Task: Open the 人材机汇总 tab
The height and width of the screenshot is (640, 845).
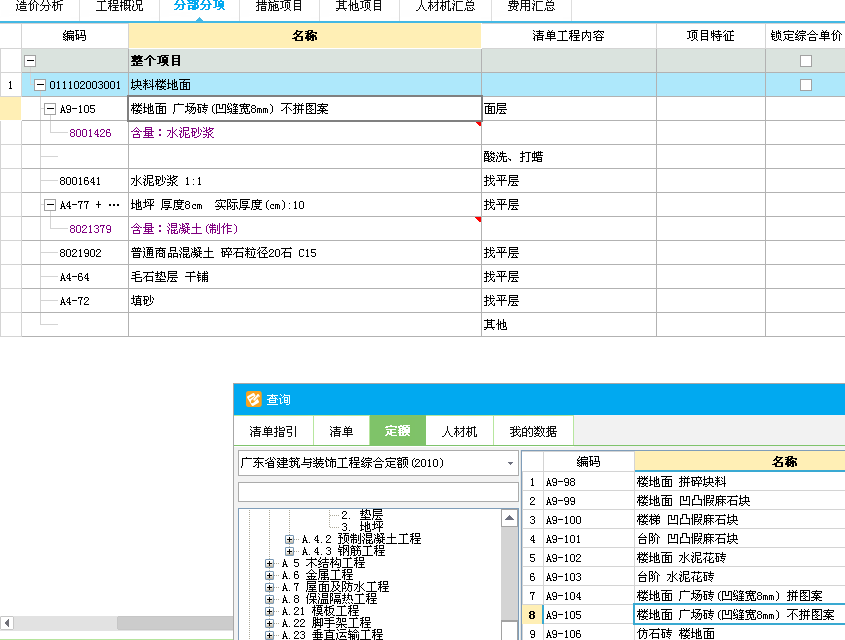Action: (x=446, y=6)
